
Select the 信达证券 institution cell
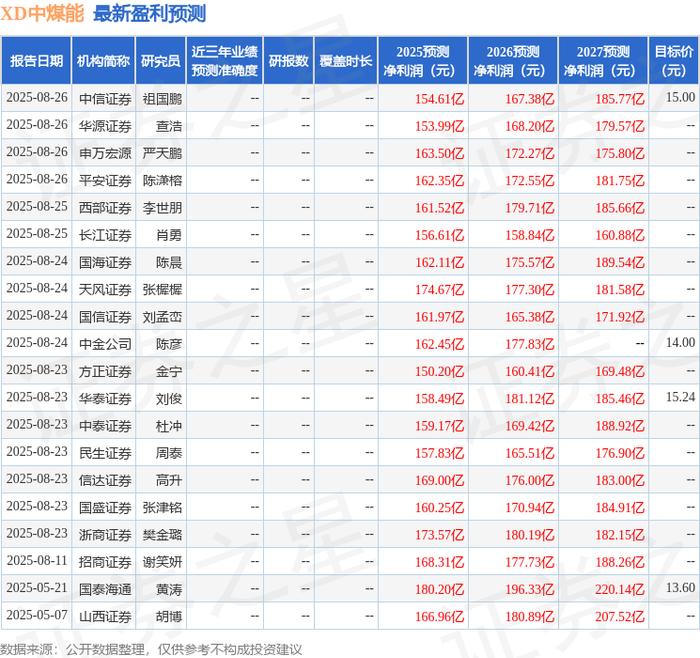click(x=105, y=480)
